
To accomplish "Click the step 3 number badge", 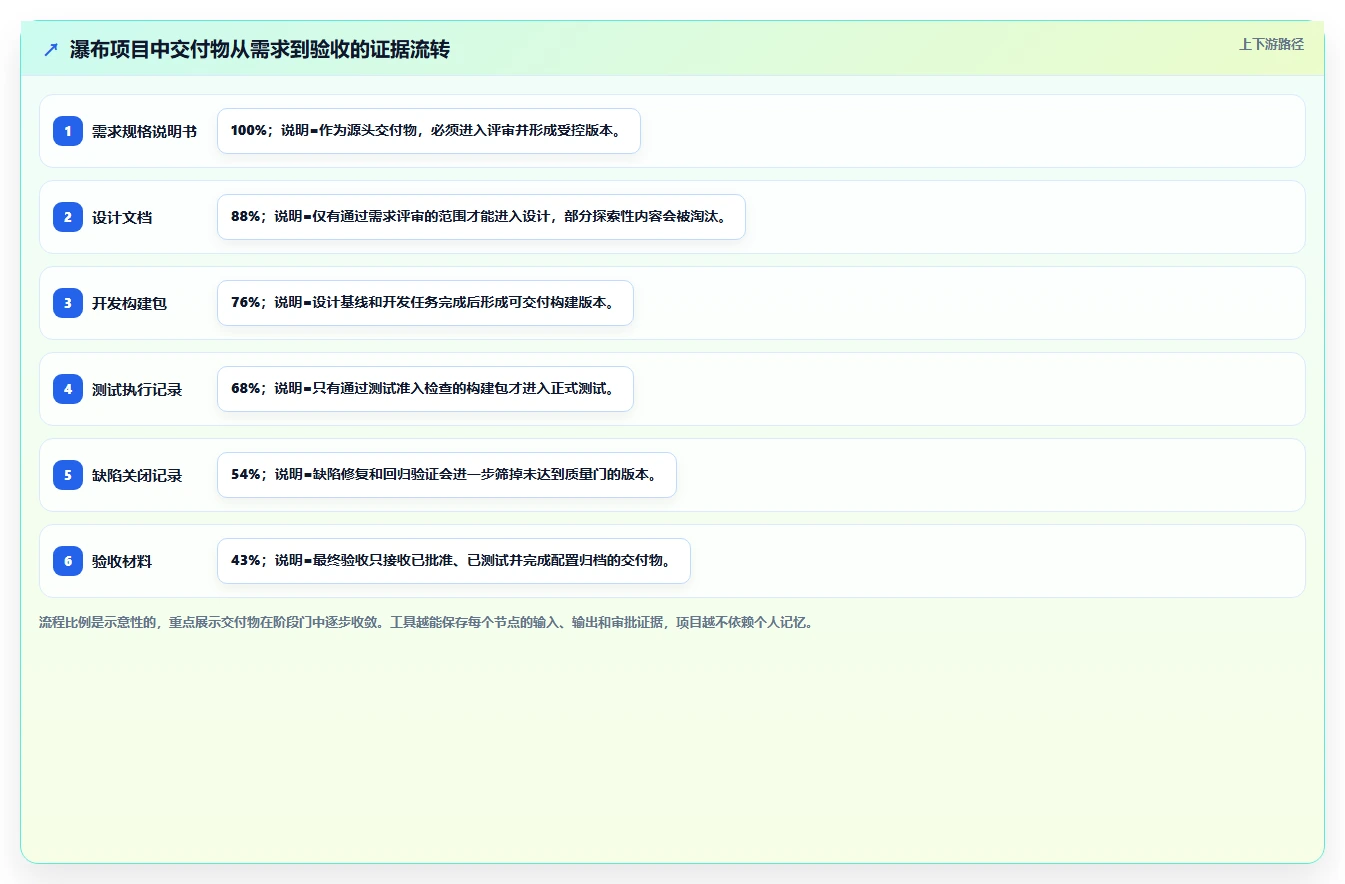I will [x=68, y=303].
